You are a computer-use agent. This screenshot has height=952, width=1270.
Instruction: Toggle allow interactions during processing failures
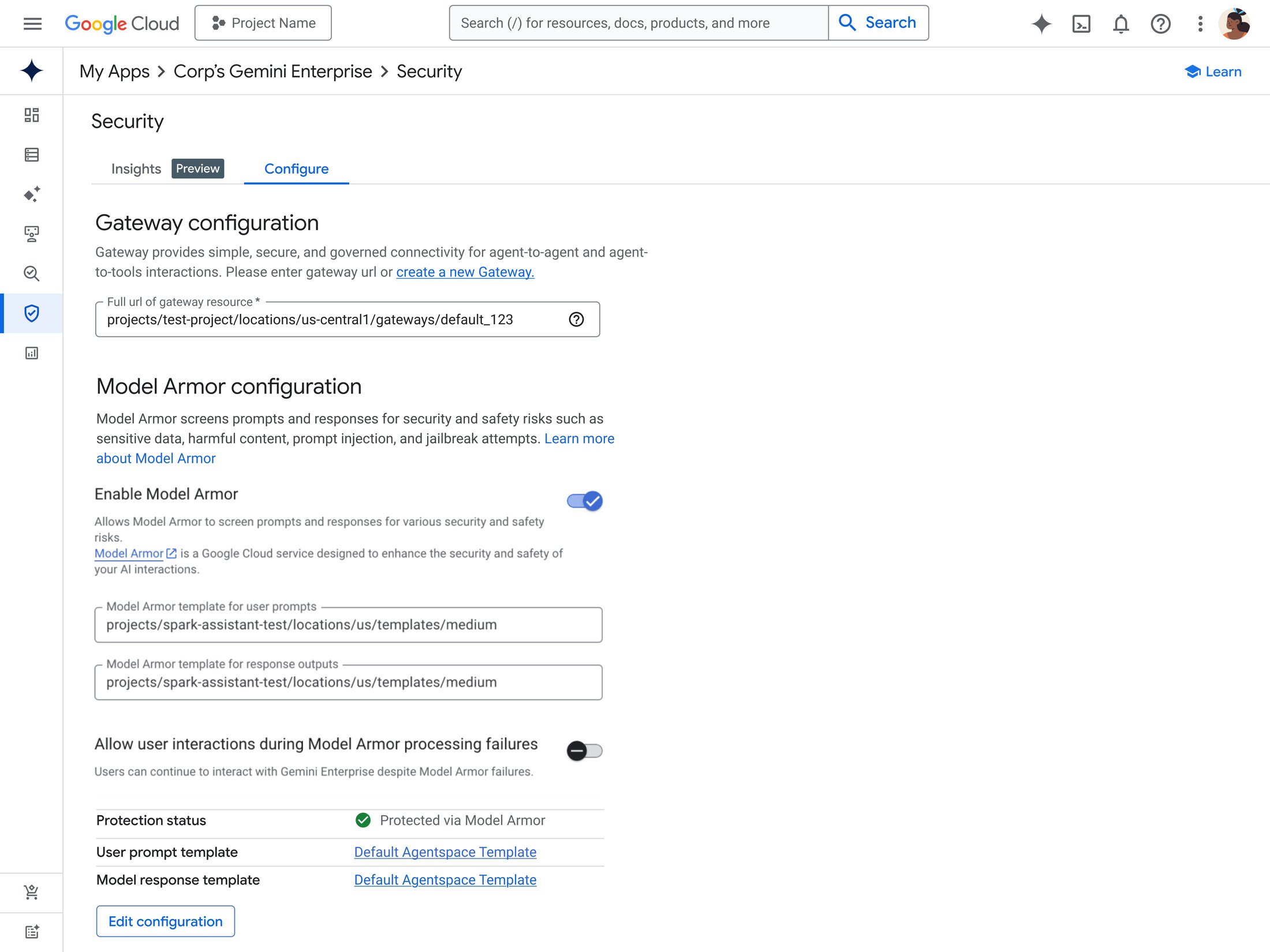click(584, 751)
